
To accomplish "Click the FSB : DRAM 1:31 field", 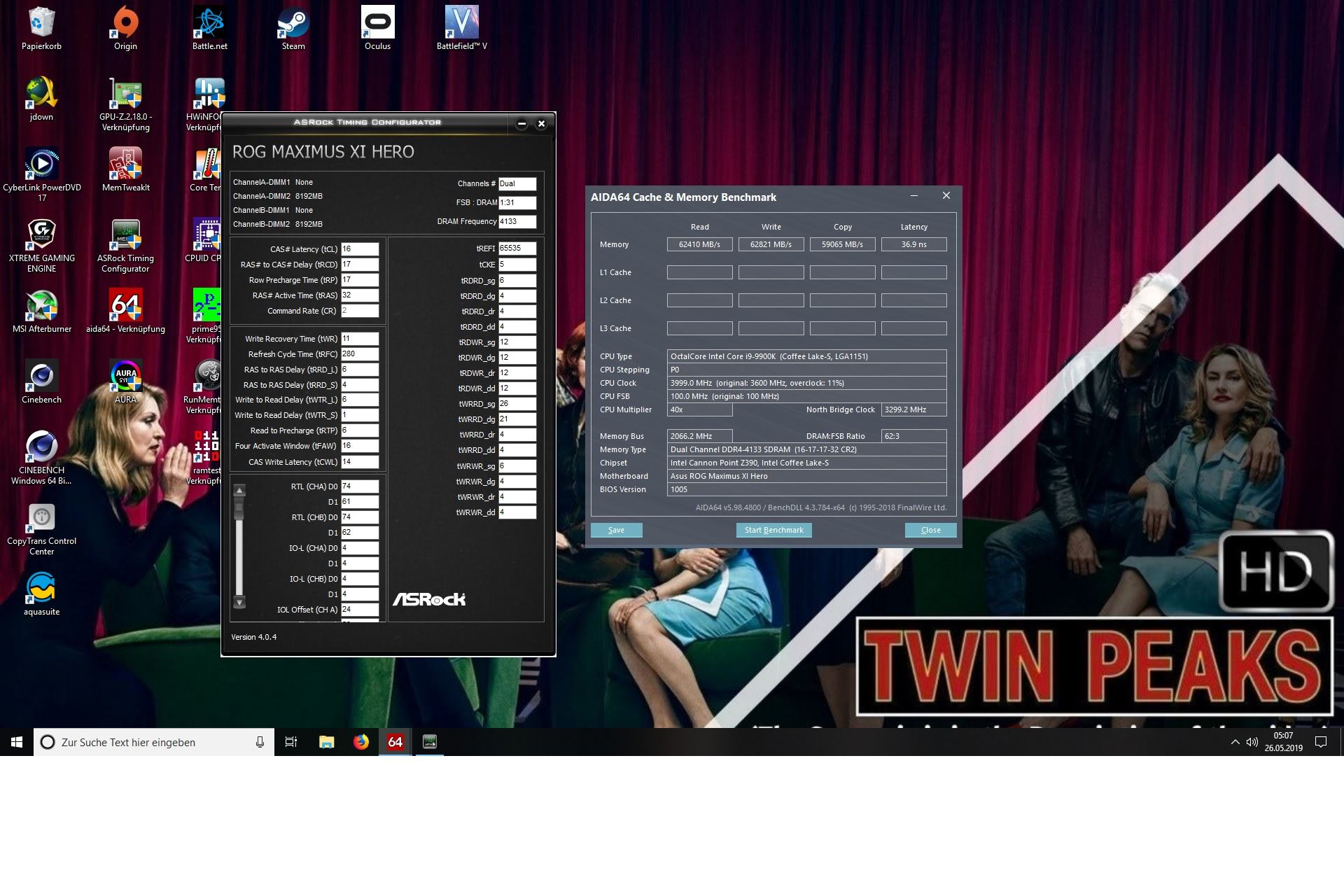I will pyautogui.click(x=517, y=203).
